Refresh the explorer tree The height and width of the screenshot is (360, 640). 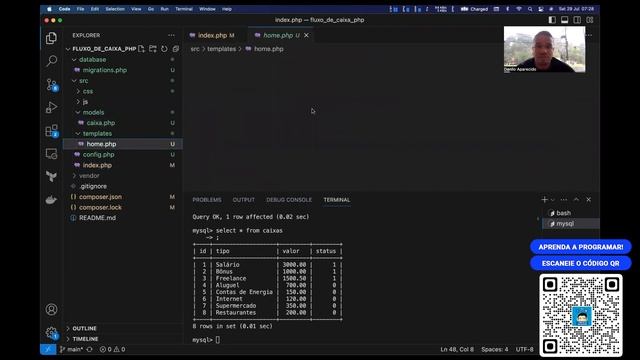click(x=164, y=49)
